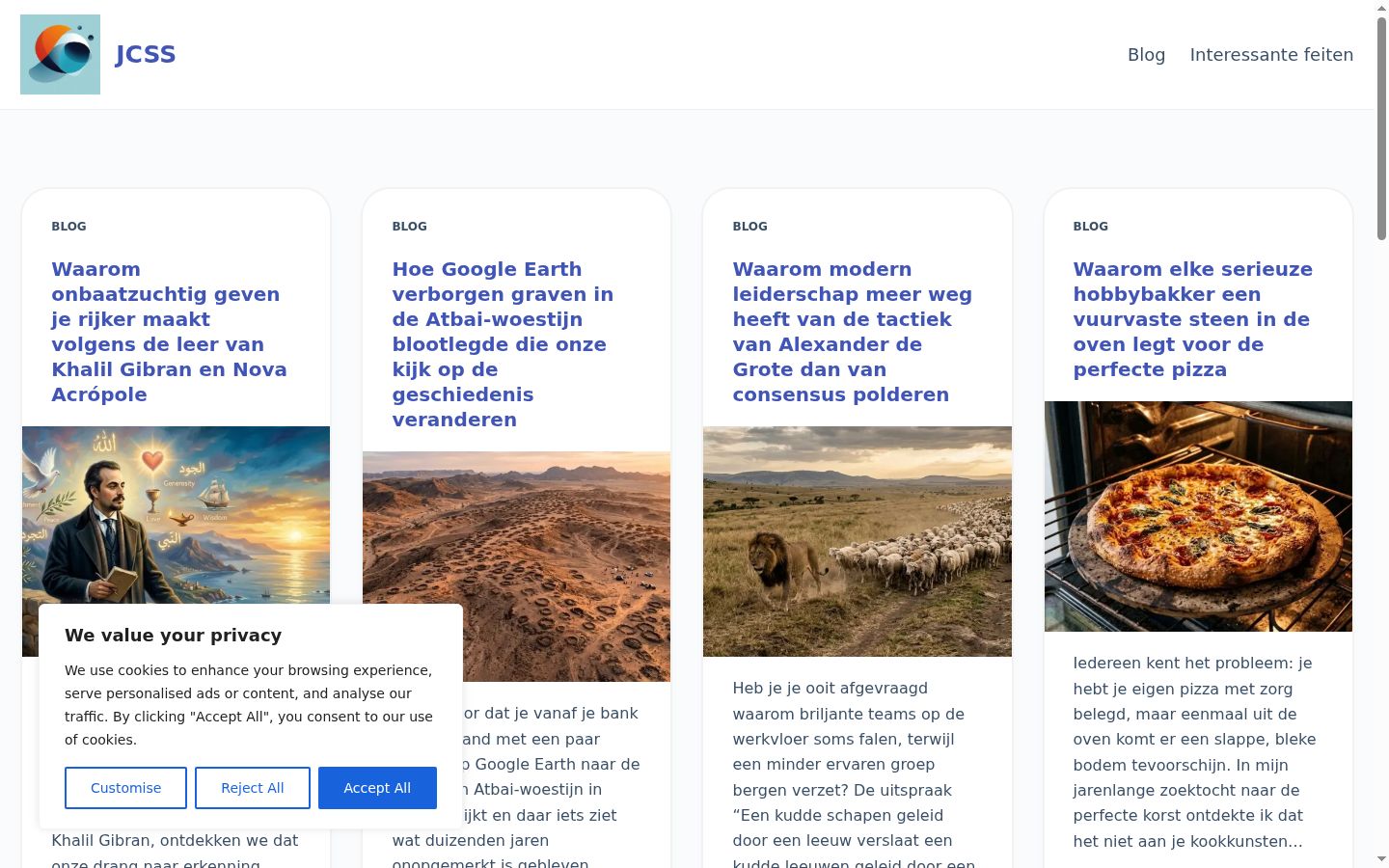Viewport: 1389px width, 868px height.
Task: Click the page vertical scrollbar thumb
Action: (1381, 127)
